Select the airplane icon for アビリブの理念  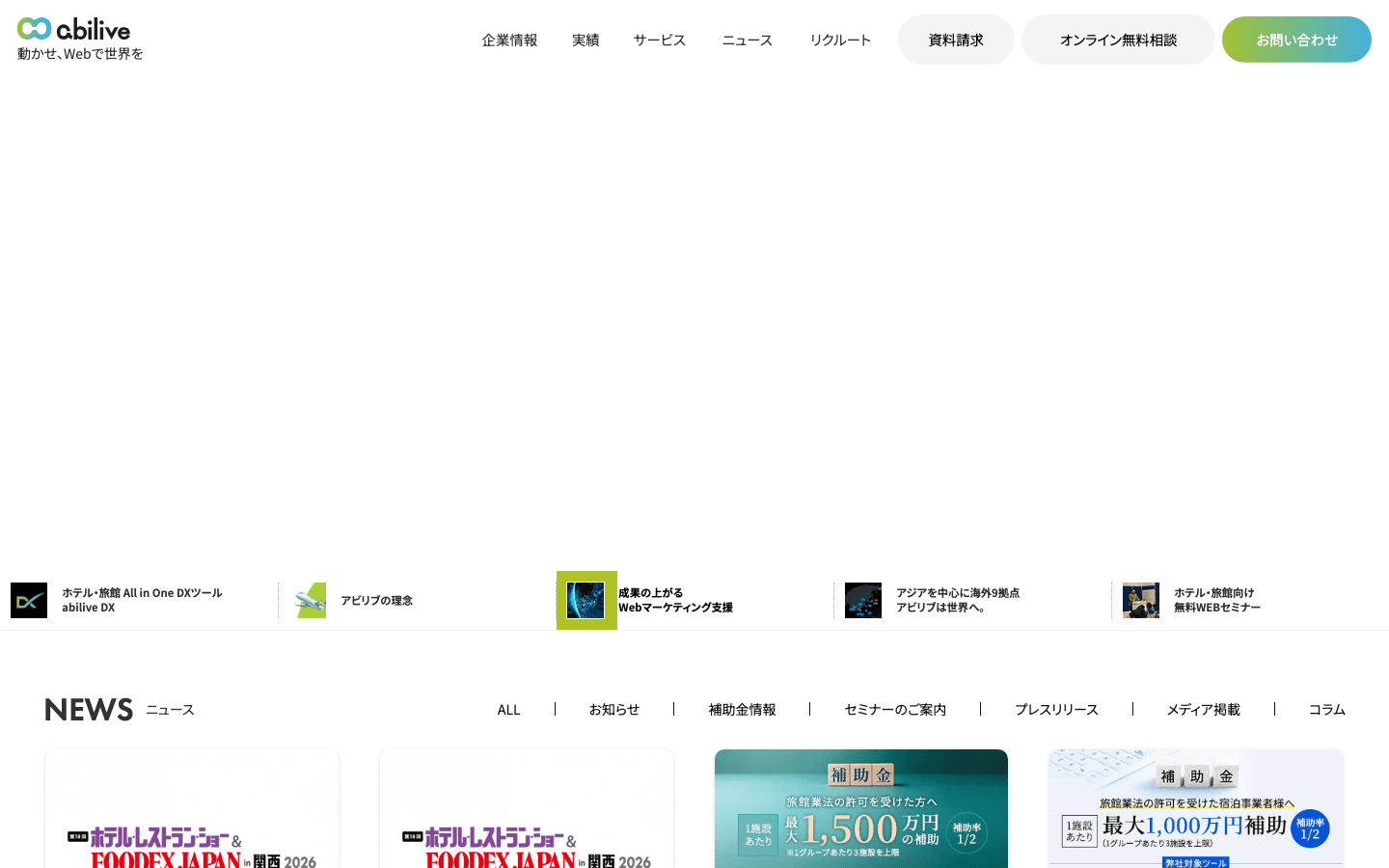tap(311, 600)
